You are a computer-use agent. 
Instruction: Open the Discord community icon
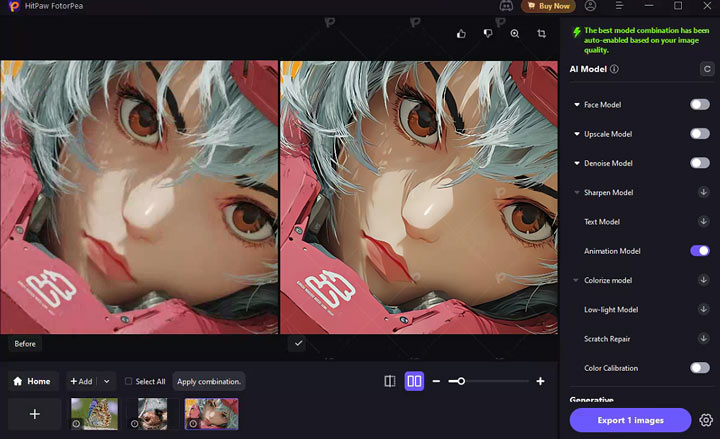click(506, 6)
